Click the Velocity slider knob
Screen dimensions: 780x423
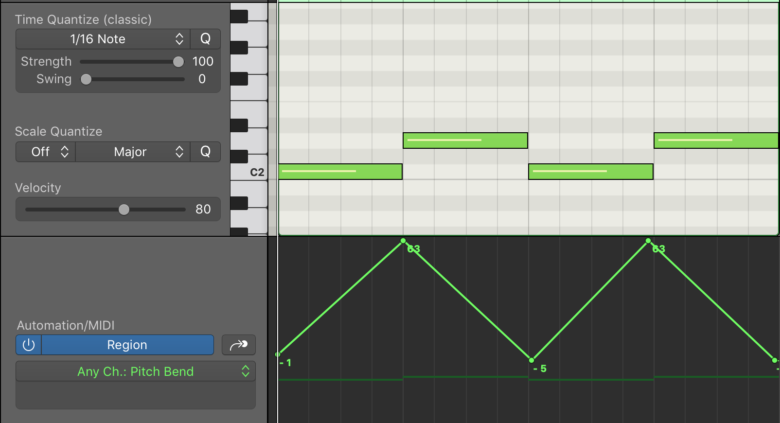(x=124, y=209)
